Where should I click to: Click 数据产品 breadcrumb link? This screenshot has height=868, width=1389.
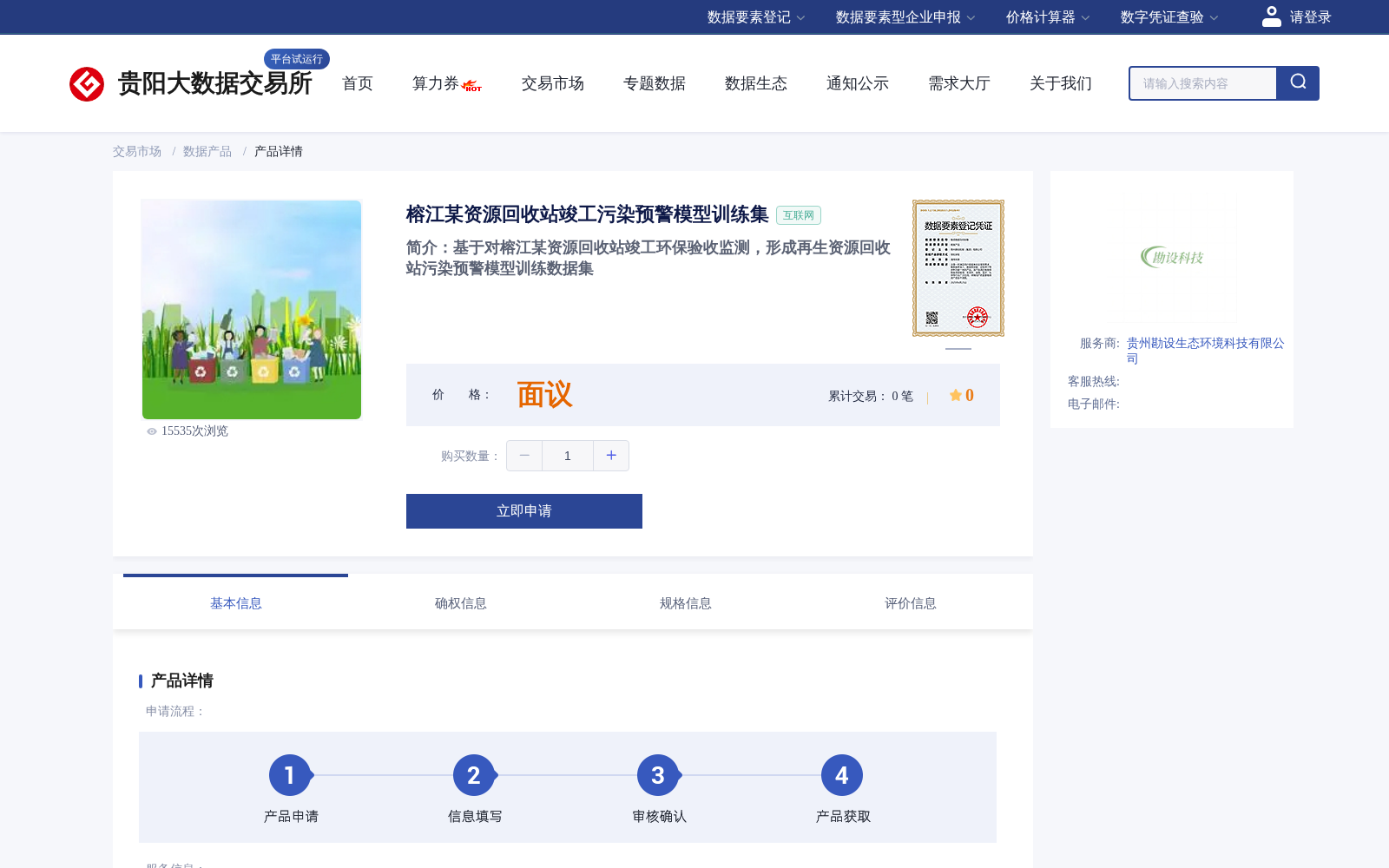click(207, 151)
